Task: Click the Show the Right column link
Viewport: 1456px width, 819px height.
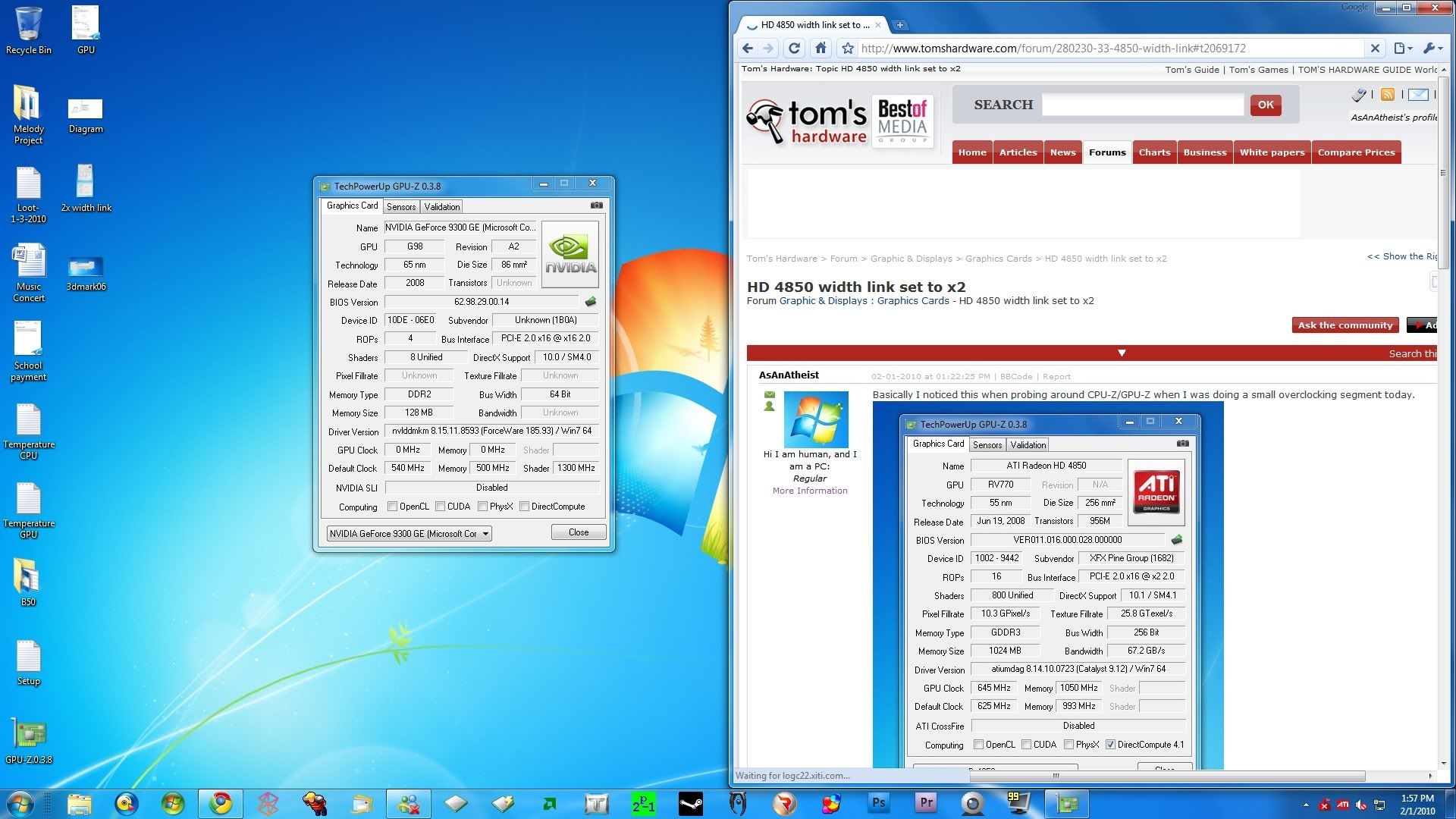Action: [x=1403, y=256]
